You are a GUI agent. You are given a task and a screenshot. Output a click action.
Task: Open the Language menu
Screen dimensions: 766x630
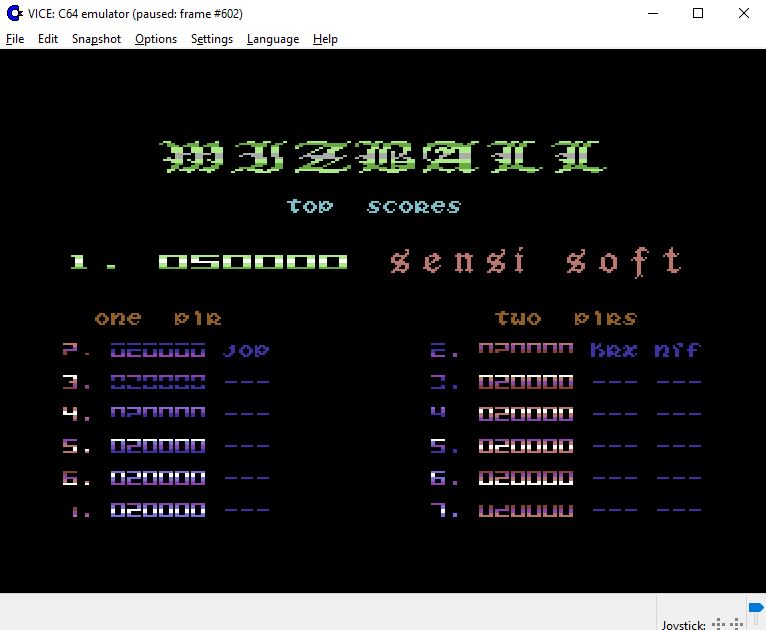[273, 39]
